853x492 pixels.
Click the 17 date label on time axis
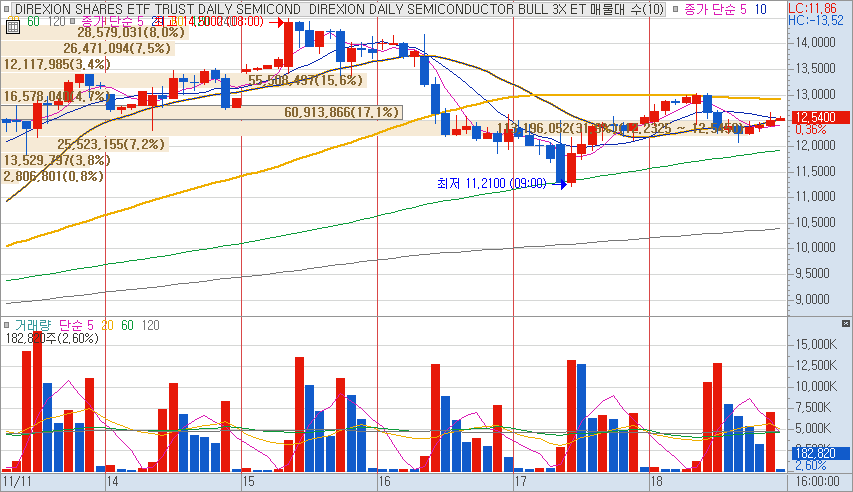tap(521, 482)
